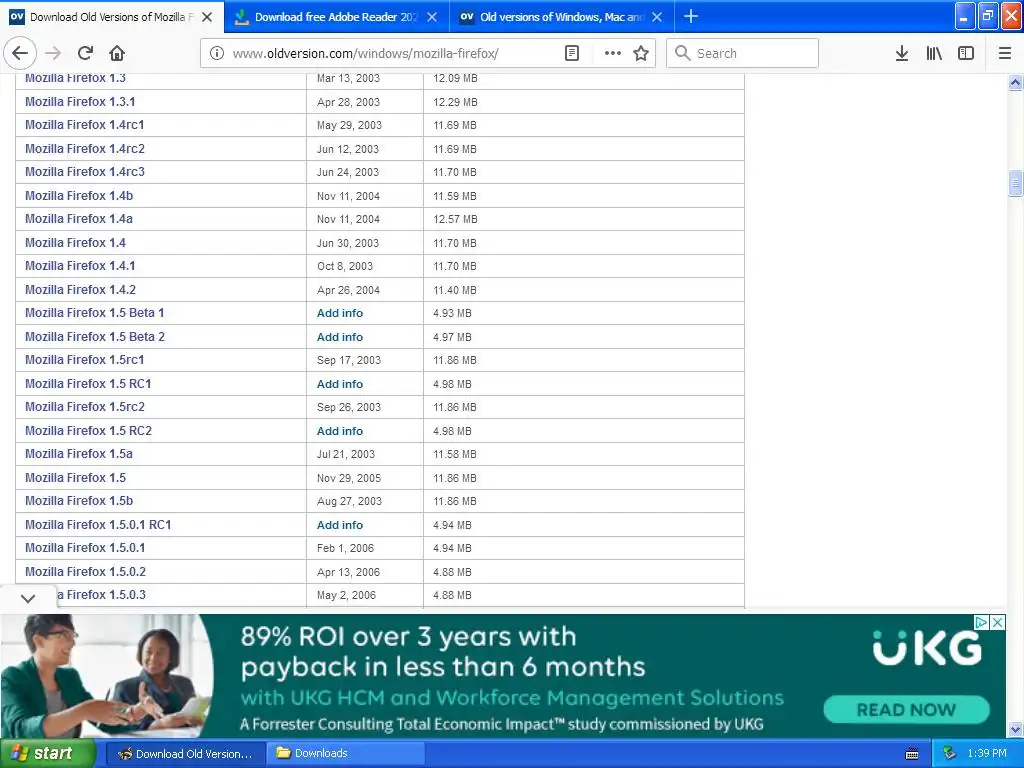Open Mozilla Firefox 1.4b link
Viewport: 1024px width, 768px height.
[x=79, y=196]
